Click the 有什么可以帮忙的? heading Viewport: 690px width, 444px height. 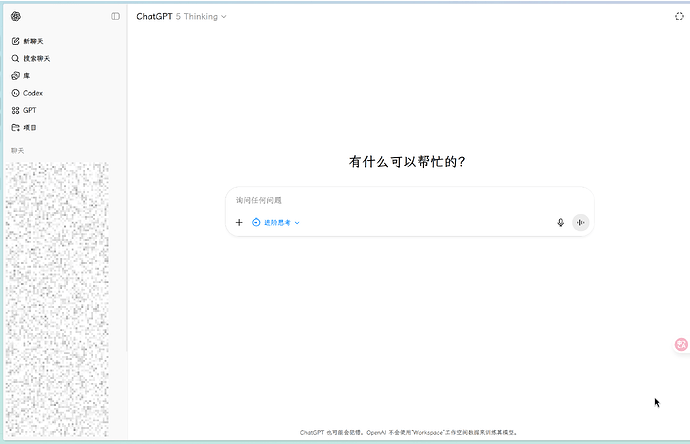point(407,161)
